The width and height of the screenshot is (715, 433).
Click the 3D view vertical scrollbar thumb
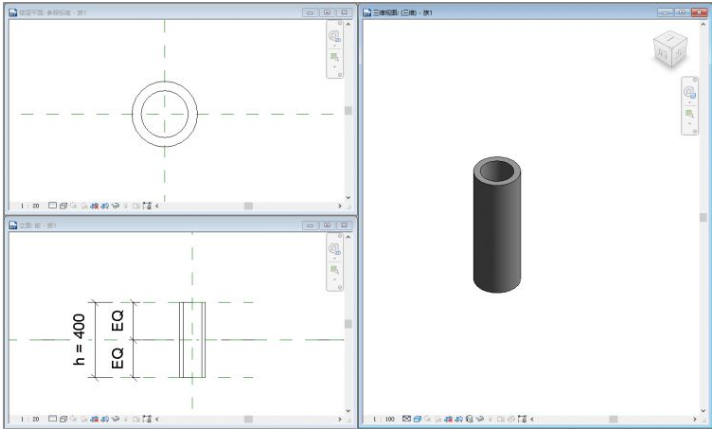703,217
